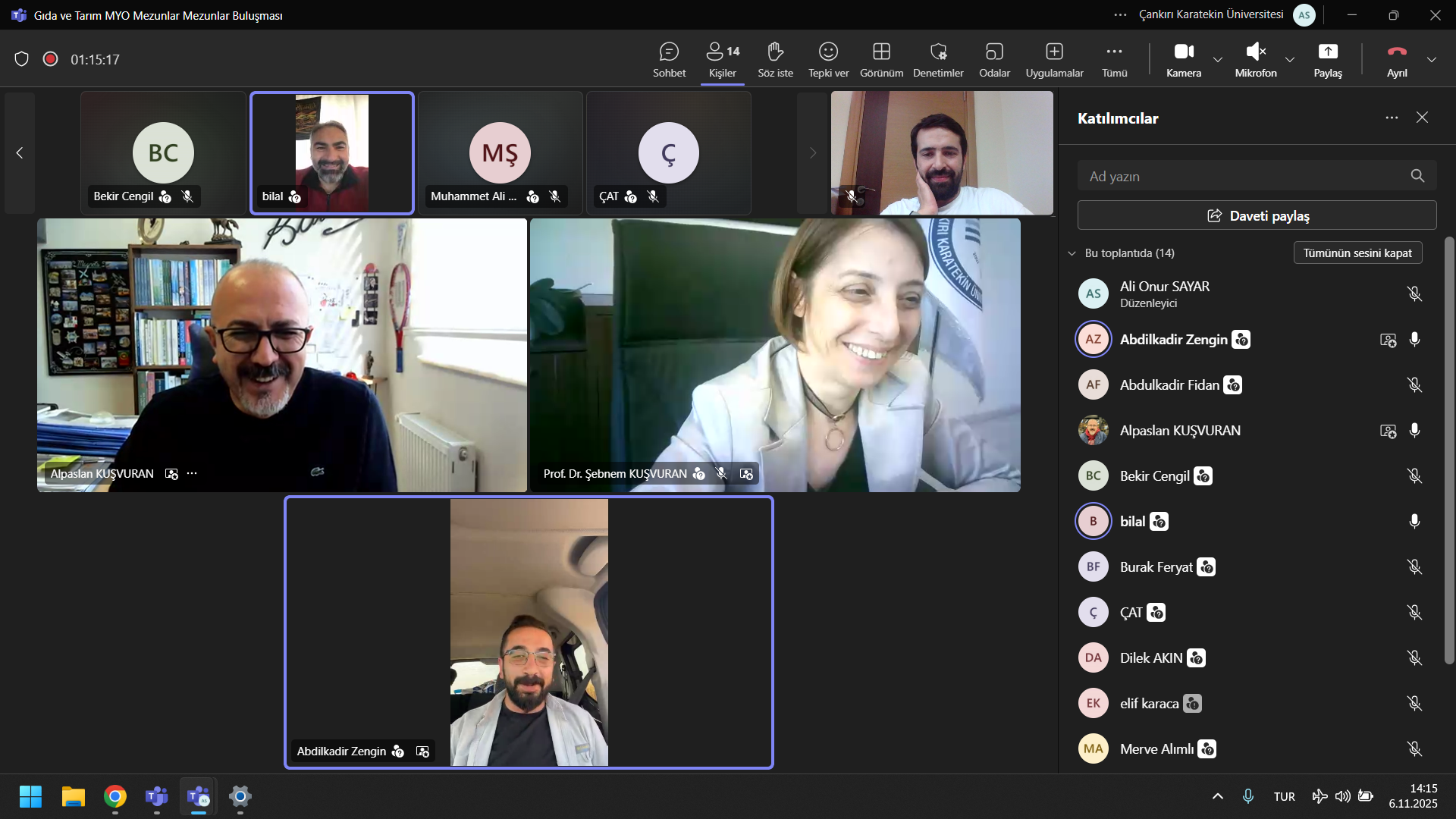Open the Uygulamalar apps icon

pos(1054,52)
